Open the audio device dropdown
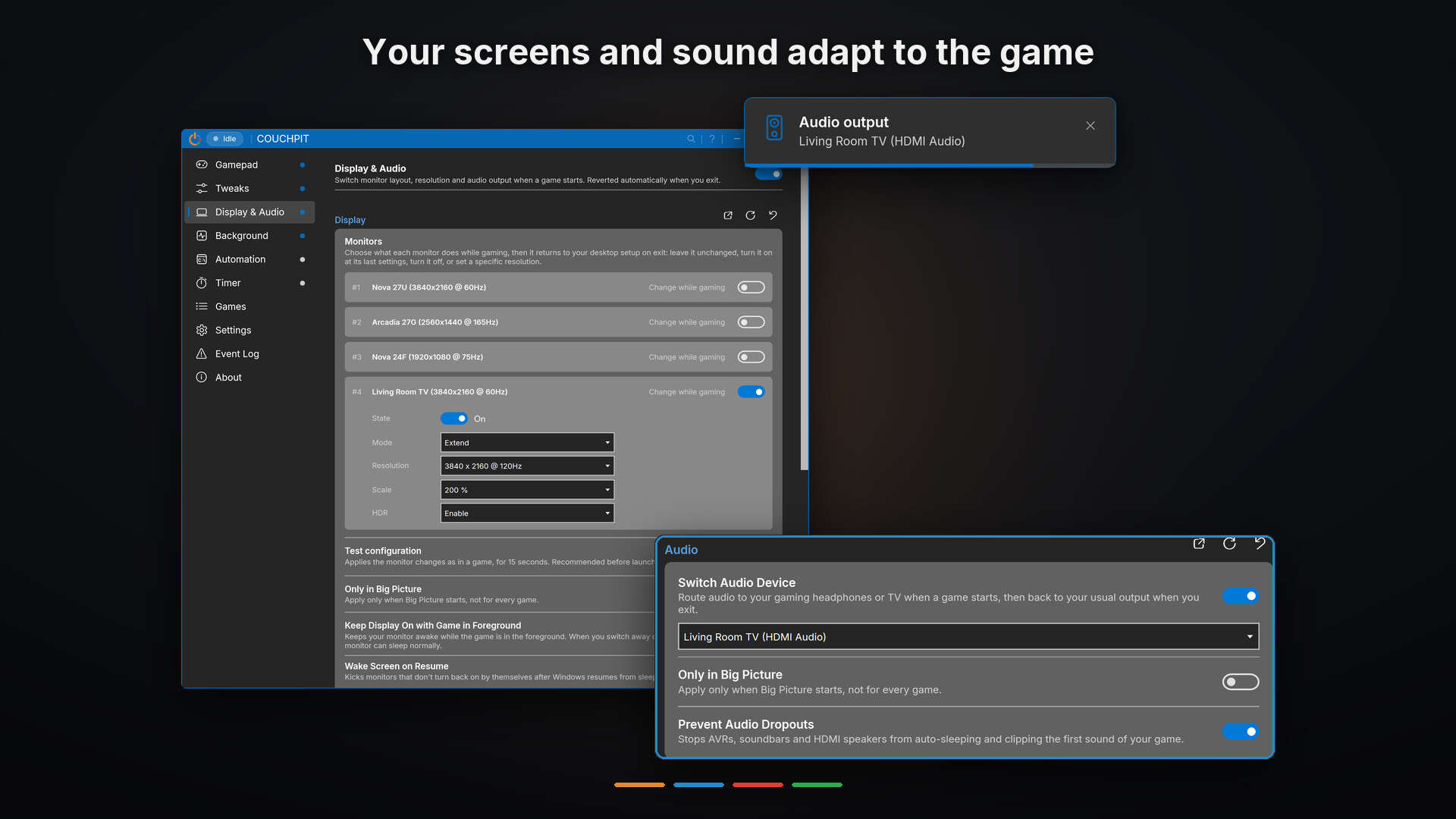This screenshot has width=1456, height=819. click(x=968, y=637)
